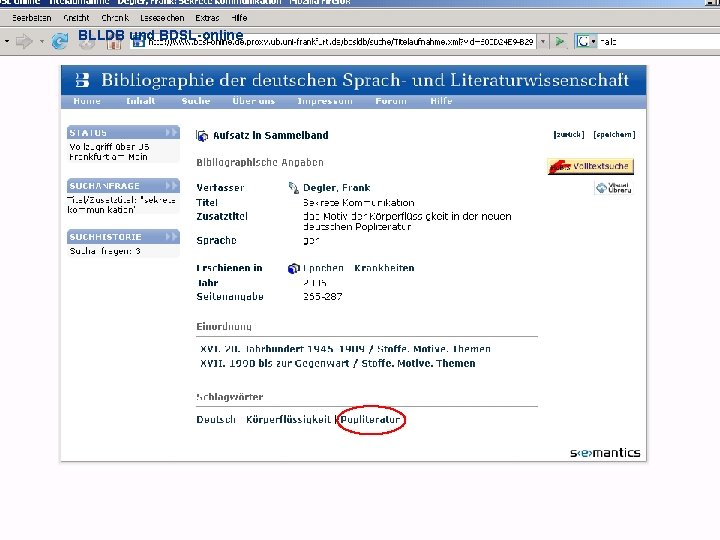720x540 pixels.
Task: Open Forum navigation item
Action: [x=391, y=101]
